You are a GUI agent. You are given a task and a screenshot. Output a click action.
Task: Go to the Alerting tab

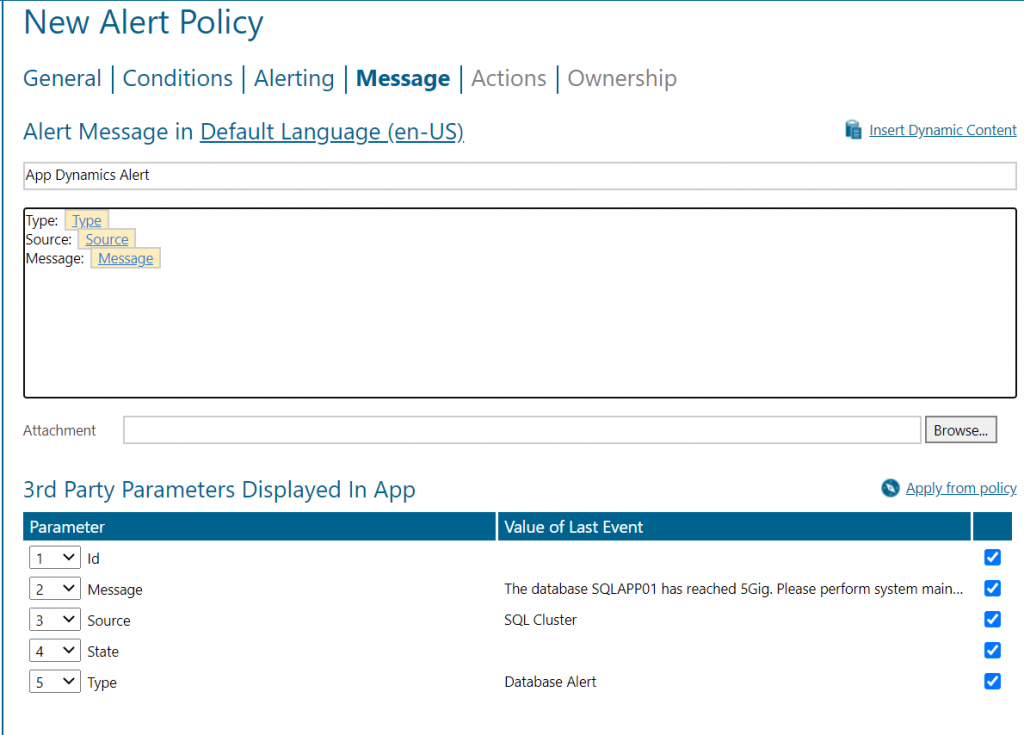(x=294, y=78)
